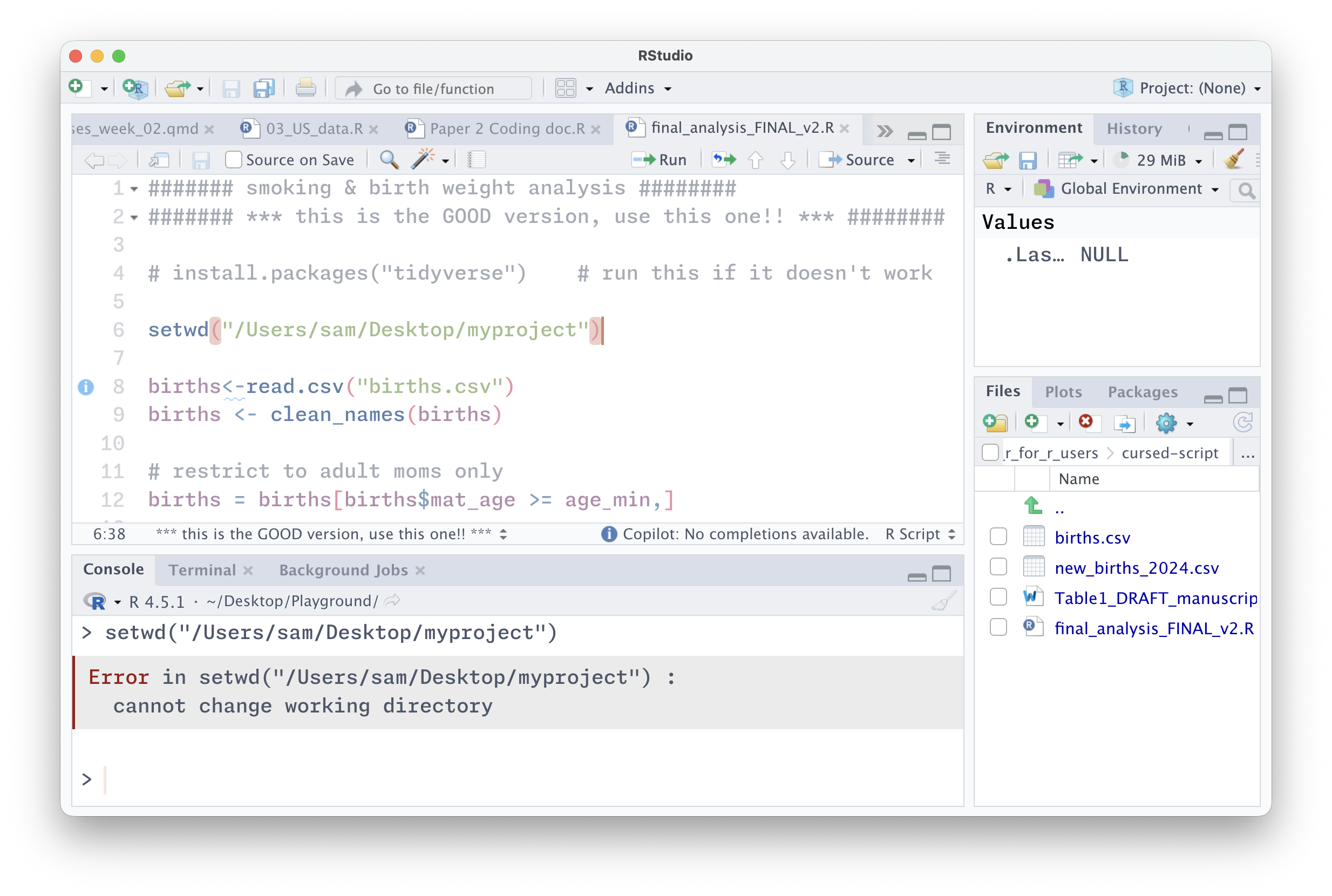Image resolution: width=1332 pixels, height=896 pixels.
Task: Switch to Plots tab
Action: point(1063,392)
